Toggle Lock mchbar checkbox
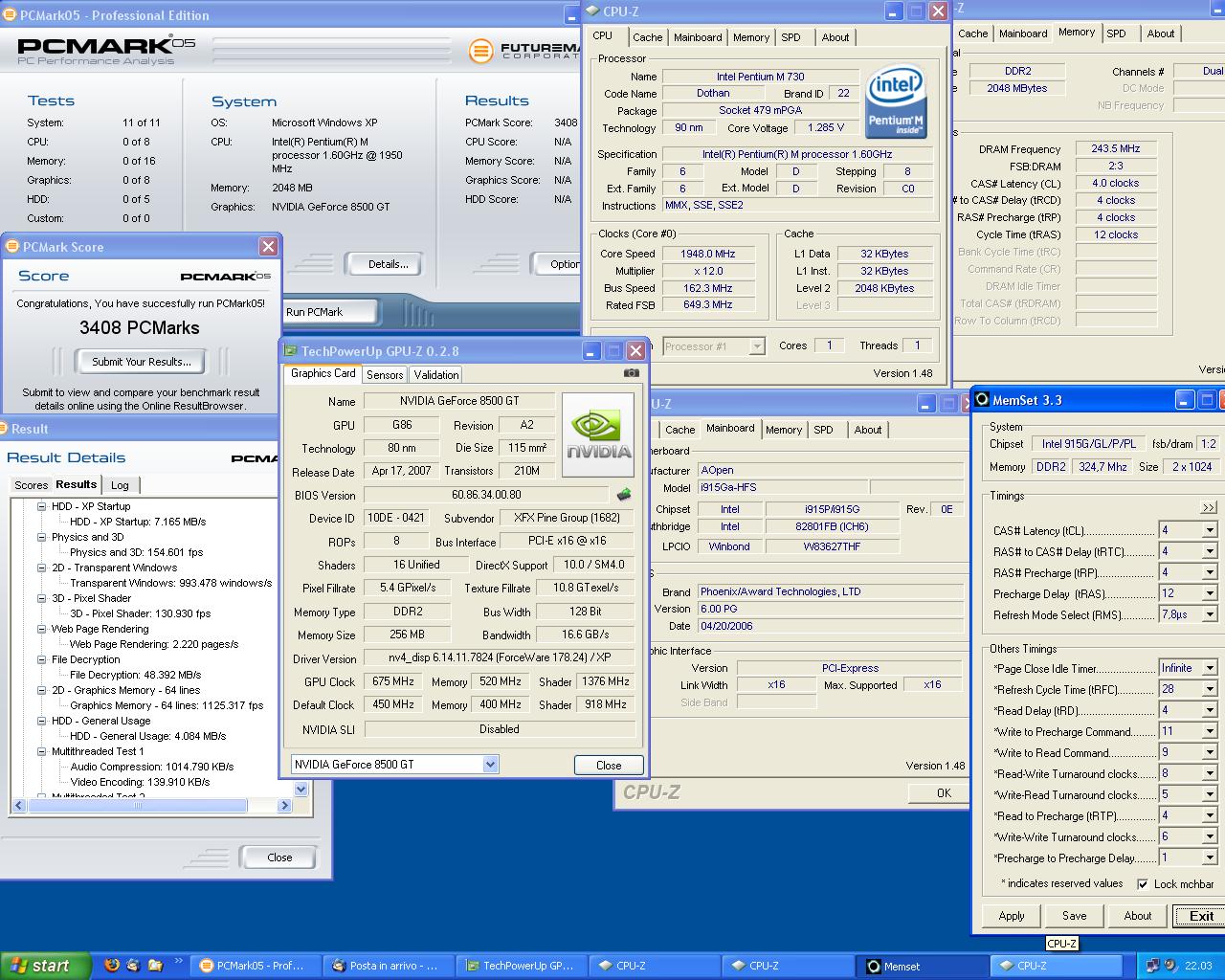 tap(1143, 884)
